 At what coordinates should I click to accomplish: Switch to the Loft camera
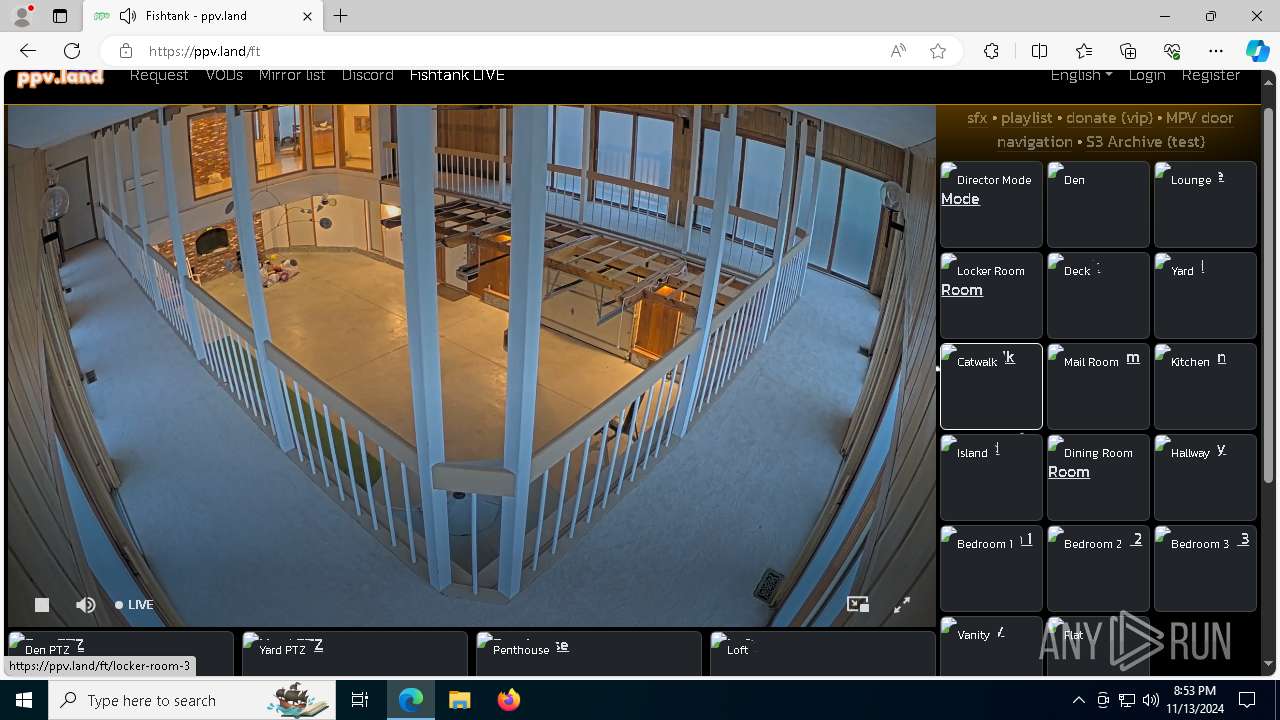tap(822, 653)
